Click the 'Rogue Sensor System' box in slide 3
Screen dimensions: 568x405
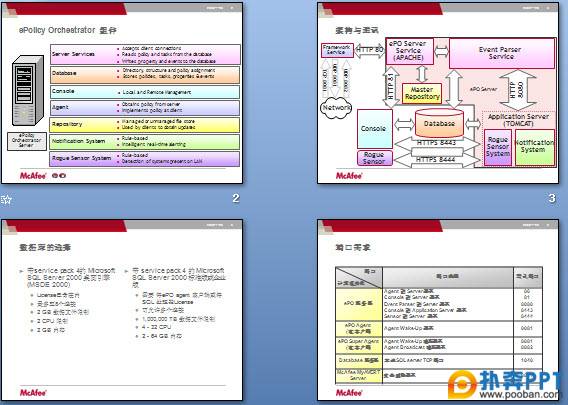coord(498,147)
